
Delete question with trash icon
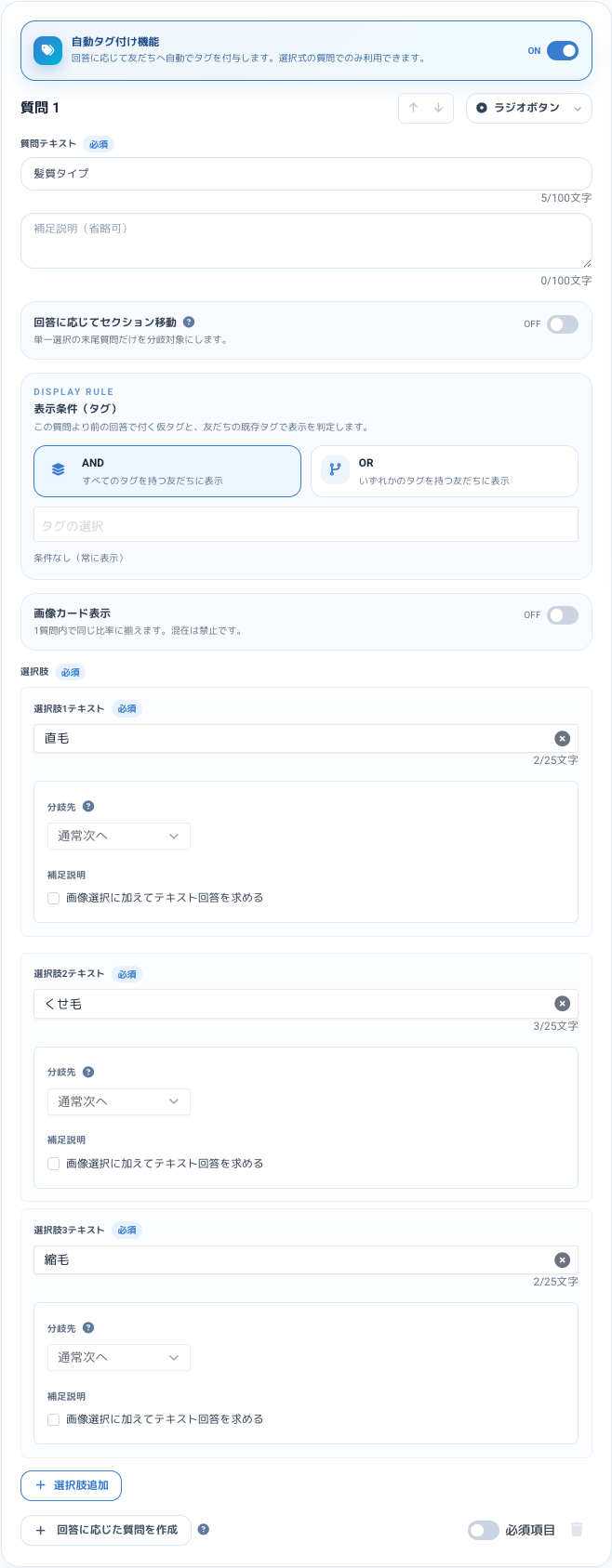tap(577, 1529)
